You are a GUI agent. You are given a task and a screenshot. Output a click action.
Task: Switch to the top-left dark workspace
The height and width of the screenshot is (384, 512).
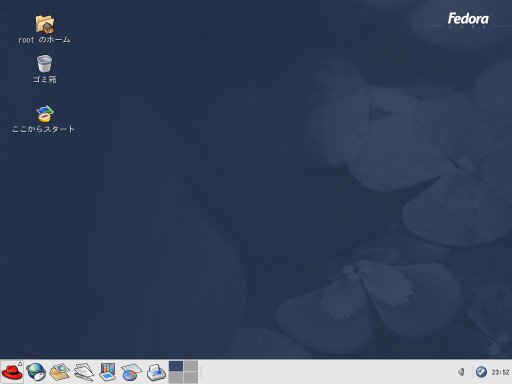[176, 366]
